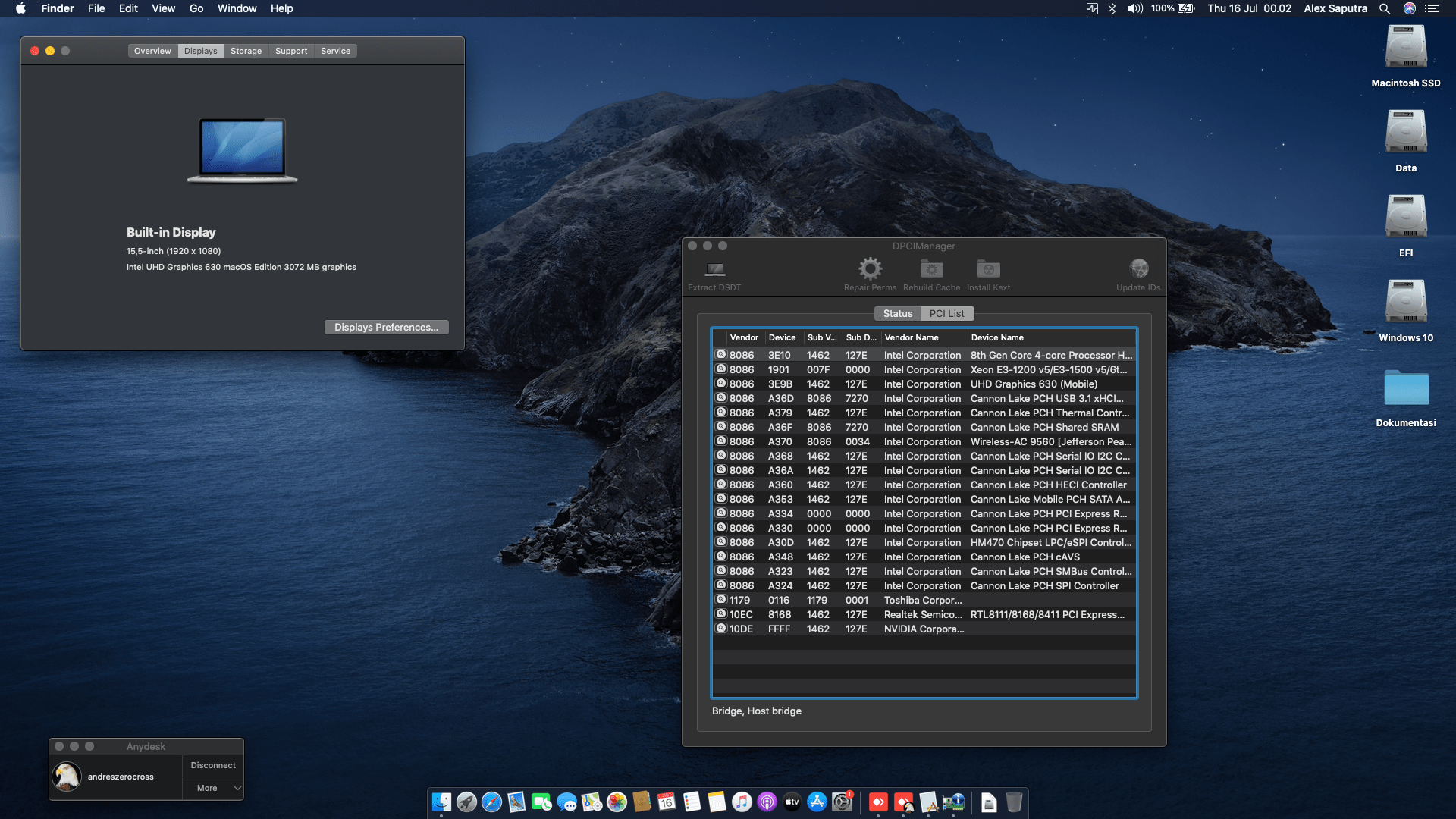Click the Repair Perms gear icon
Screen dimensions: 1456x819
pyautogui.click(x=870, y=269)
